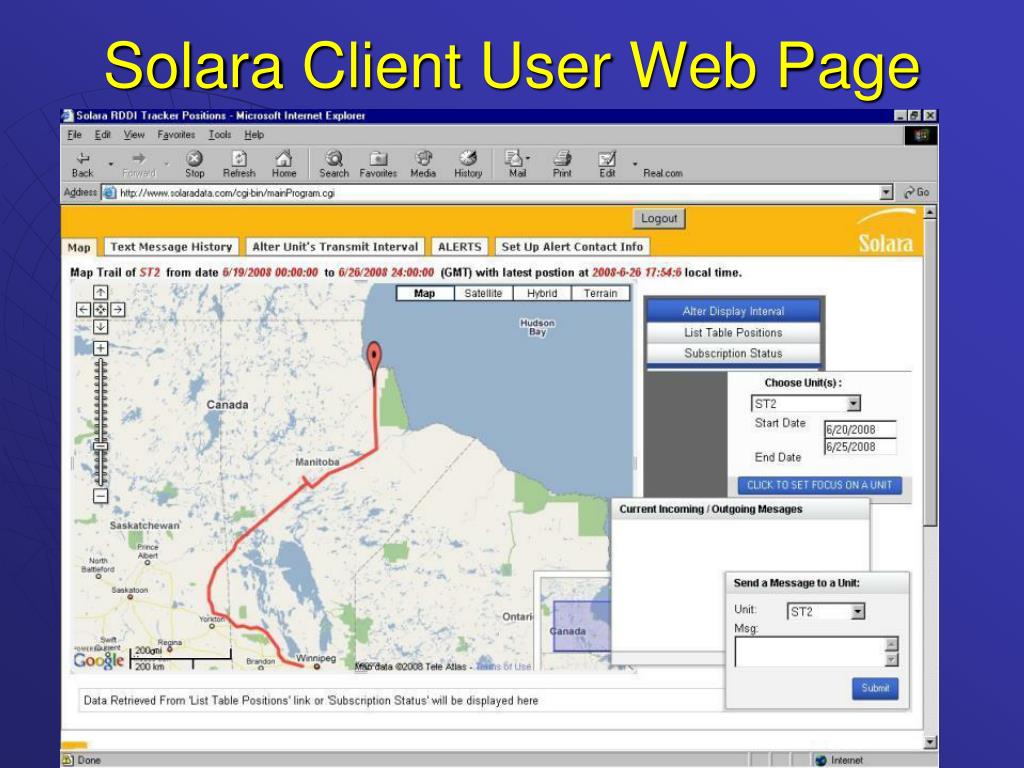Open the Edit menu
This screenshot has width=1024, height=768.
click(103, 135)
